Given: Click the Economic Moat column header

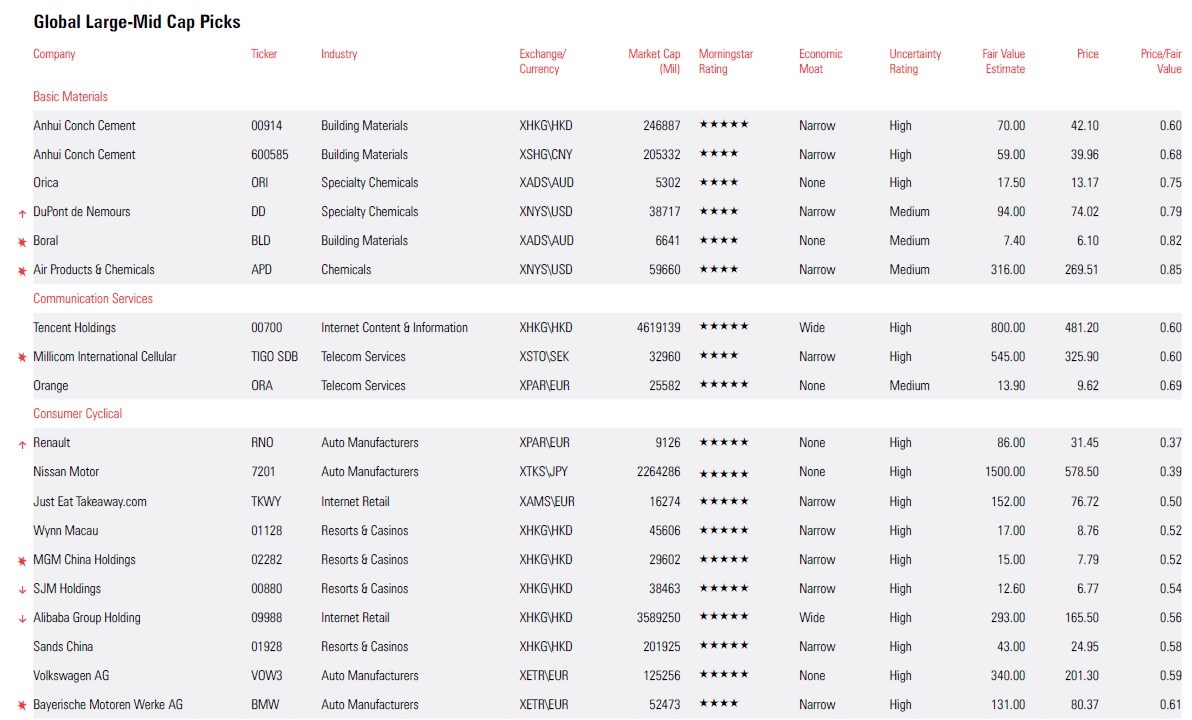Looking at the screenshot, I should tap(820, 61).
